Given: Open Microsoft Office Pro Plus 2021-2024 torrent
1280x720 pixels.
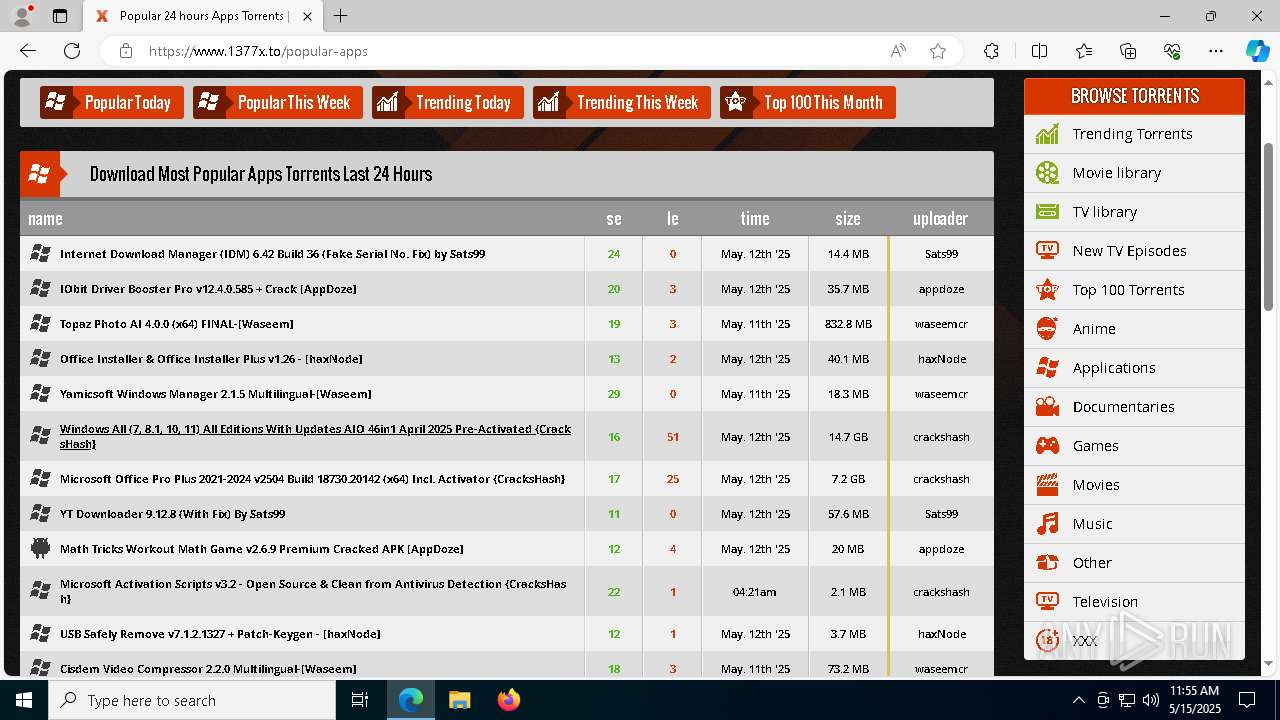Looking at the screenshot, I should point(312,479).
